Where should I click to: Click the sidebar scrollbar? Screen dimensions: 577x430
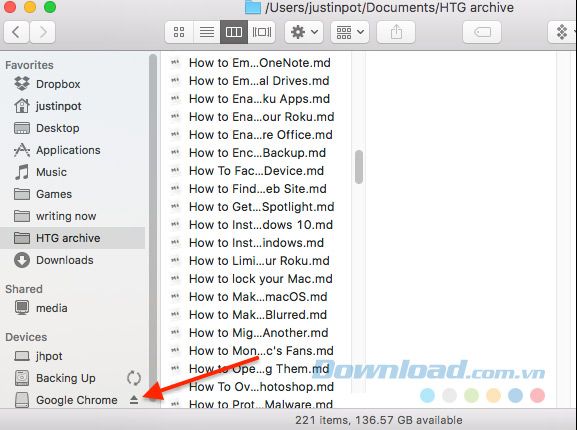(153, 228)
